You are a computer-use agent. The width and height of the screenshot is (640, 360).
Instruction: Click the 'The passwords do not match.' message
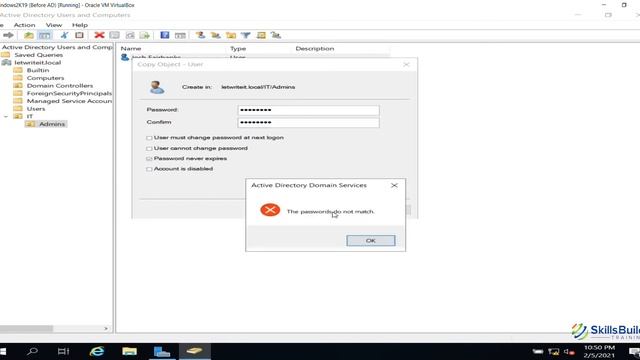pyautogui.click(x=330, y=211)
